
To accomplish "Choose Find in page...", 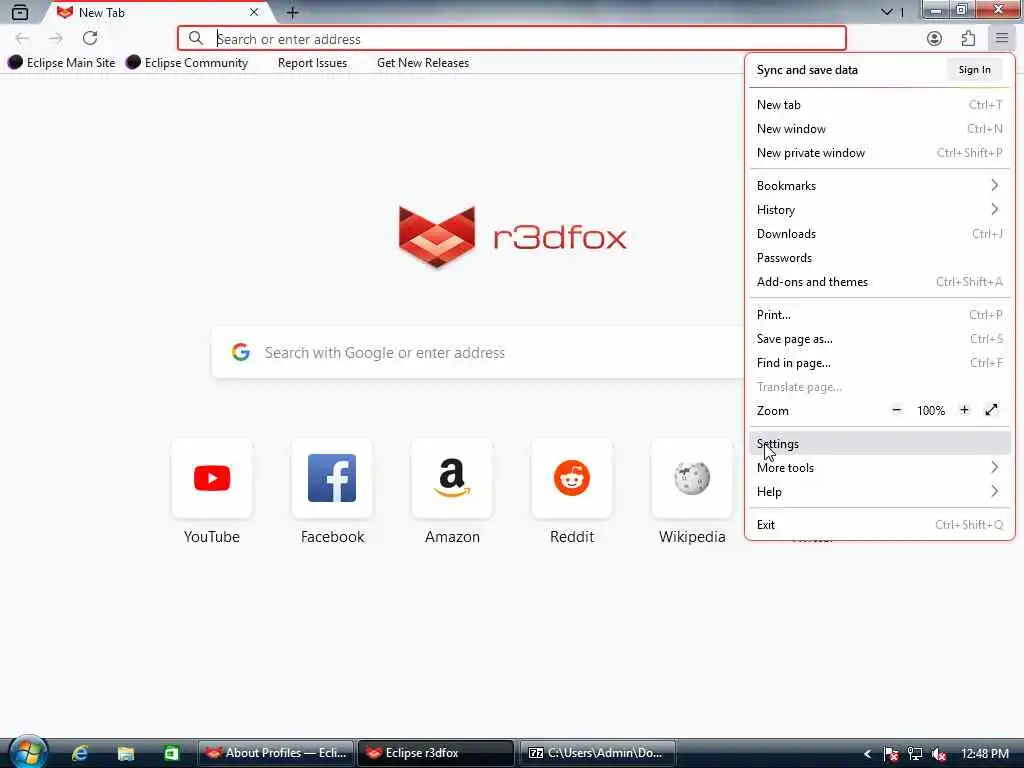I will [879, 363].
